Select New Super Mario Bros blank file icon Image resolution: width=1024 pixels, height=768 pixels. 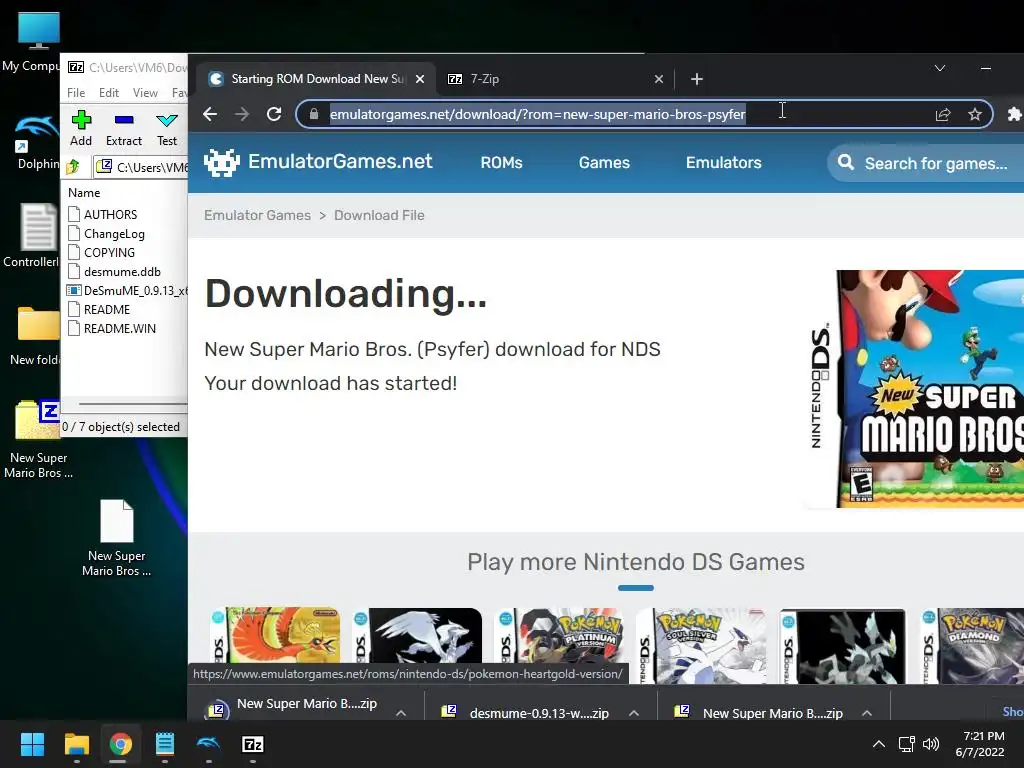(117, 538)
